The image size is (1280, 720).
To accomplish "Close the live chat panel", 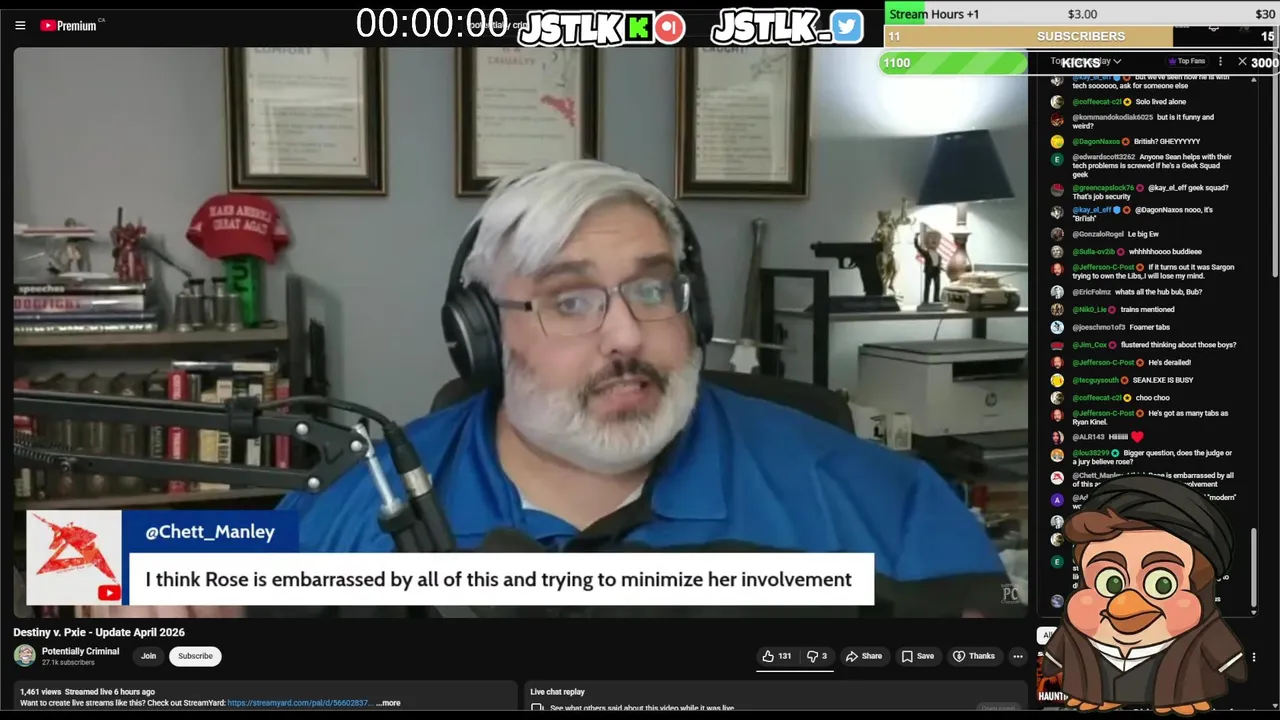I will (x=1242, y=61).
